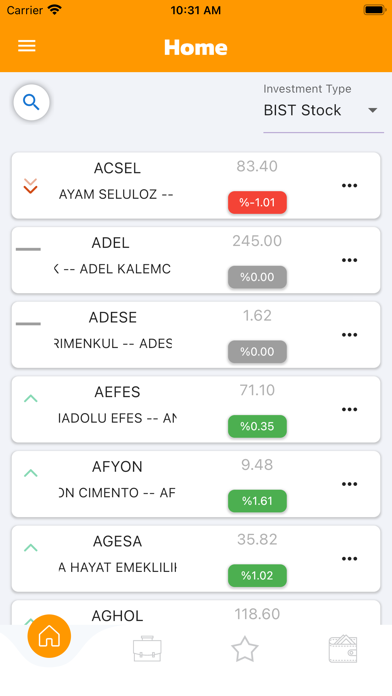Open more options for ADEL
Screen dimensions: 392x696
coord(349,260)
